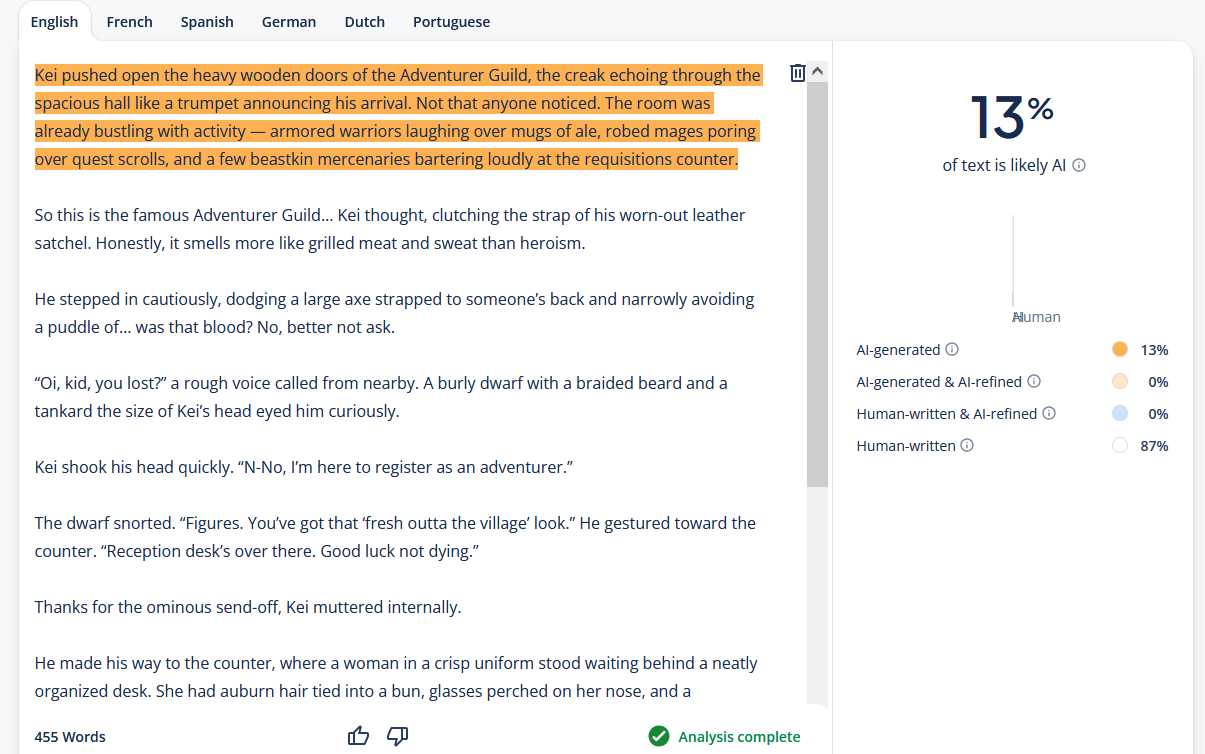
Task: Click the green Analysis complete checkmark icon
Action: (658, 737)
